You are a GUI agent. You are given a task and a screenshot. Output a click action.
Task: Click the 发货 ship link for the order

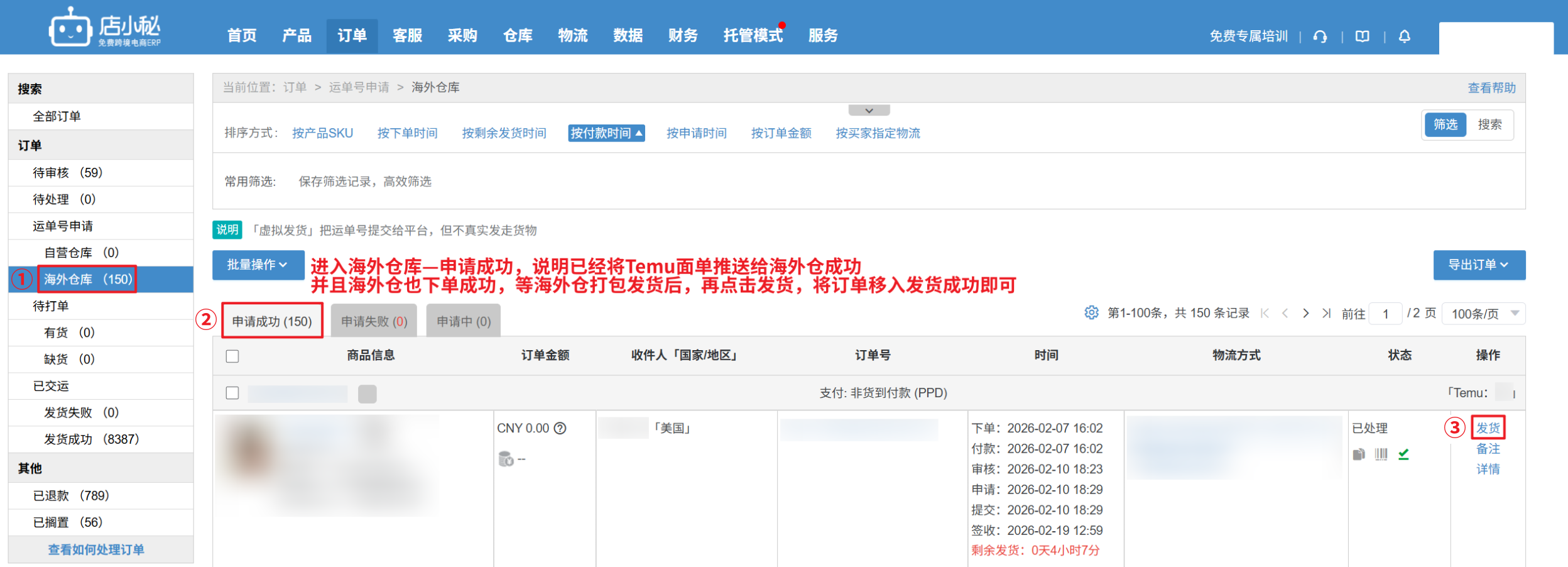(x=1488, y=428)
